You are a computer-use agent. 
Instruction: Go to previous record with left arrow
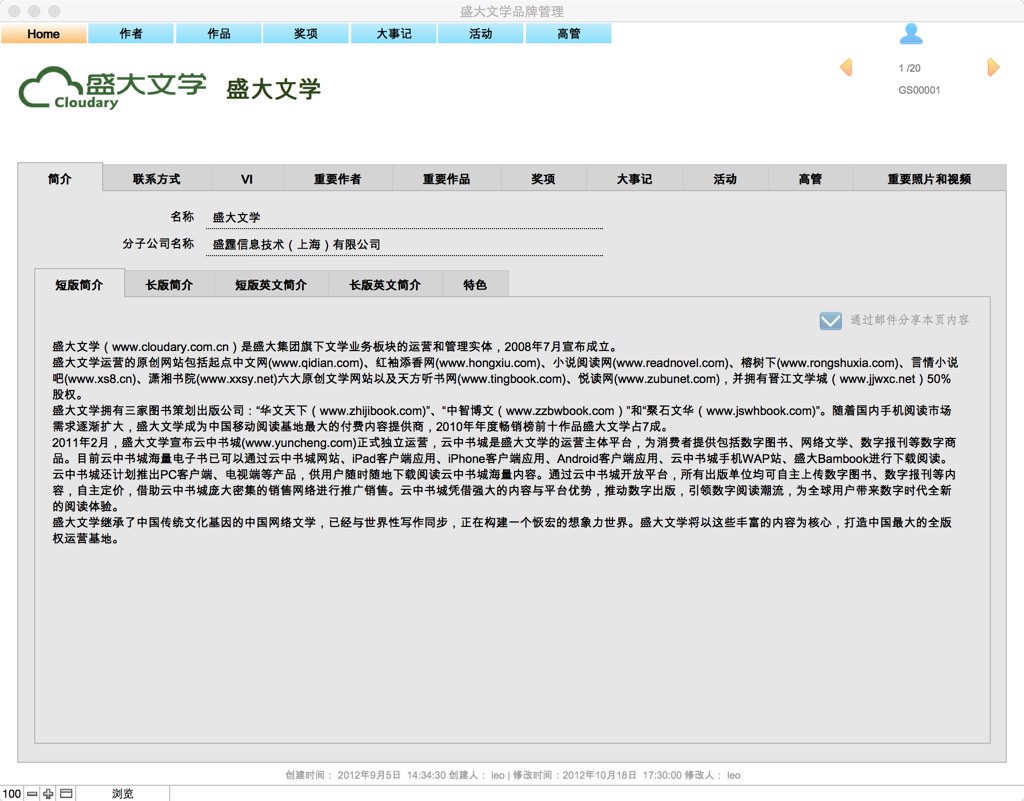point(846,67)
